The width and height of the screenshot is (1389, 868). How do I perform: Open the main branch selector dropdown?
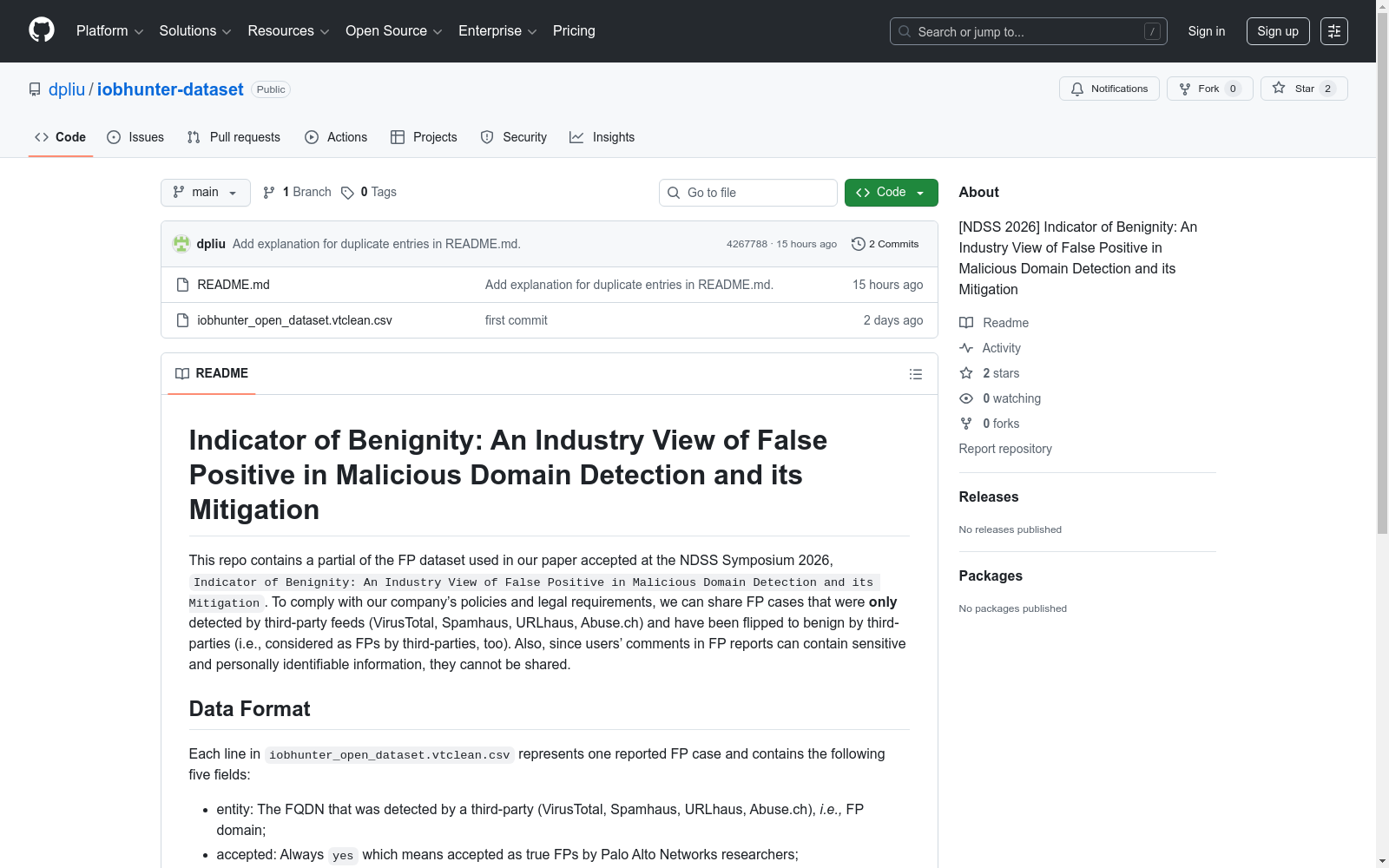click(206, 193)
